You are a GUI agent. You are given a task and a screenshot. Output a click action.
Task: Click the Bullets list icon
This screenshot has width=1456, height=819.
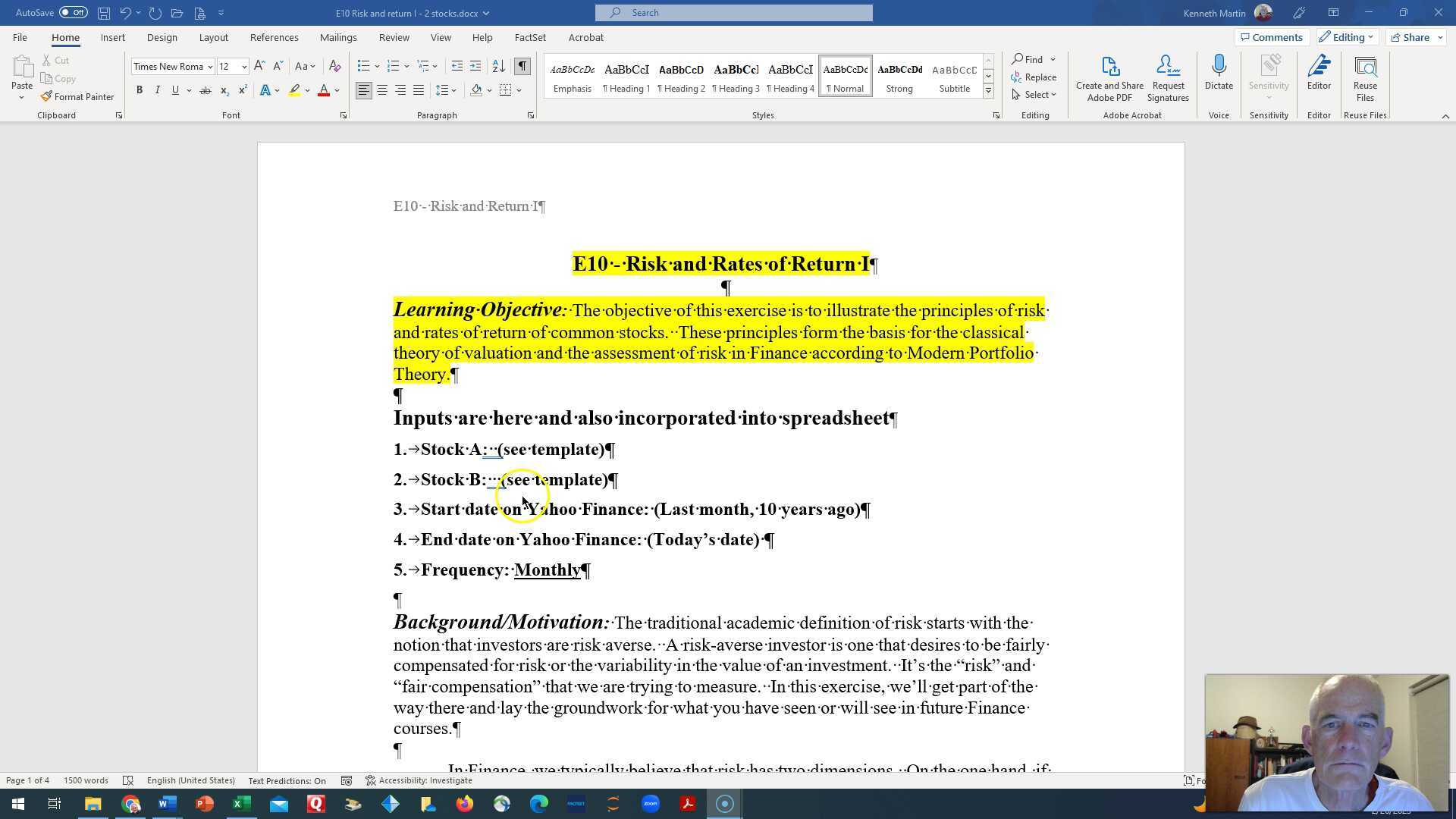[x=363, y=67]
